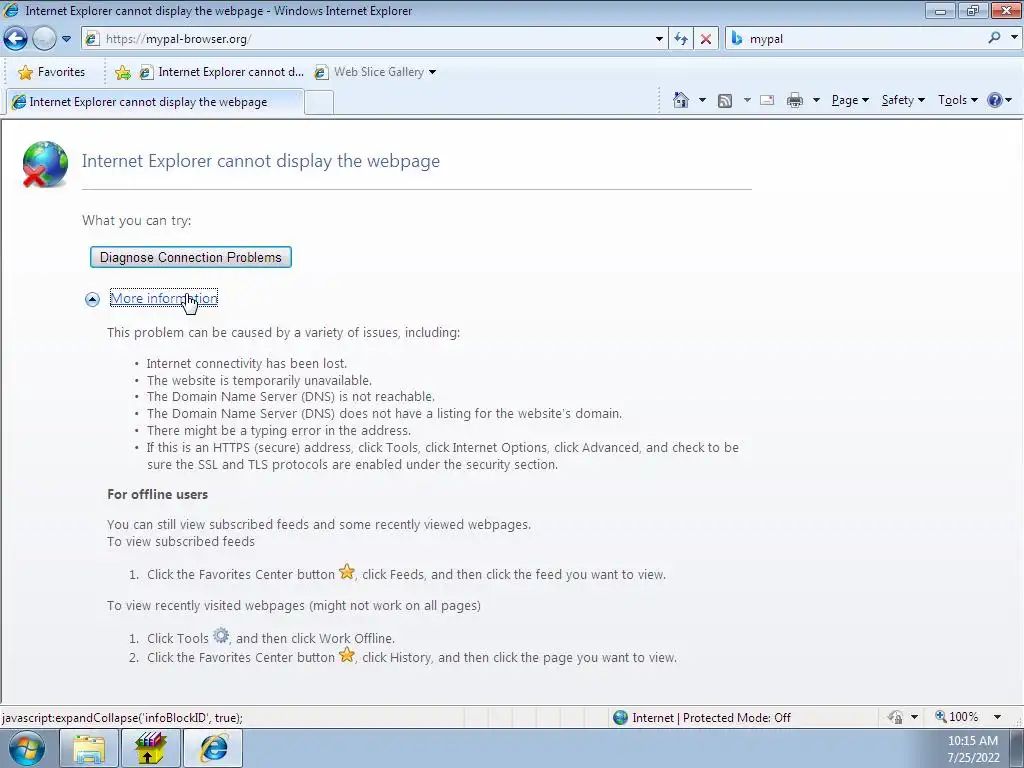Viewport: 1024px width, 768px height.
Task: Expand the feeds dropdown arrow
Action: pos(746,100)
